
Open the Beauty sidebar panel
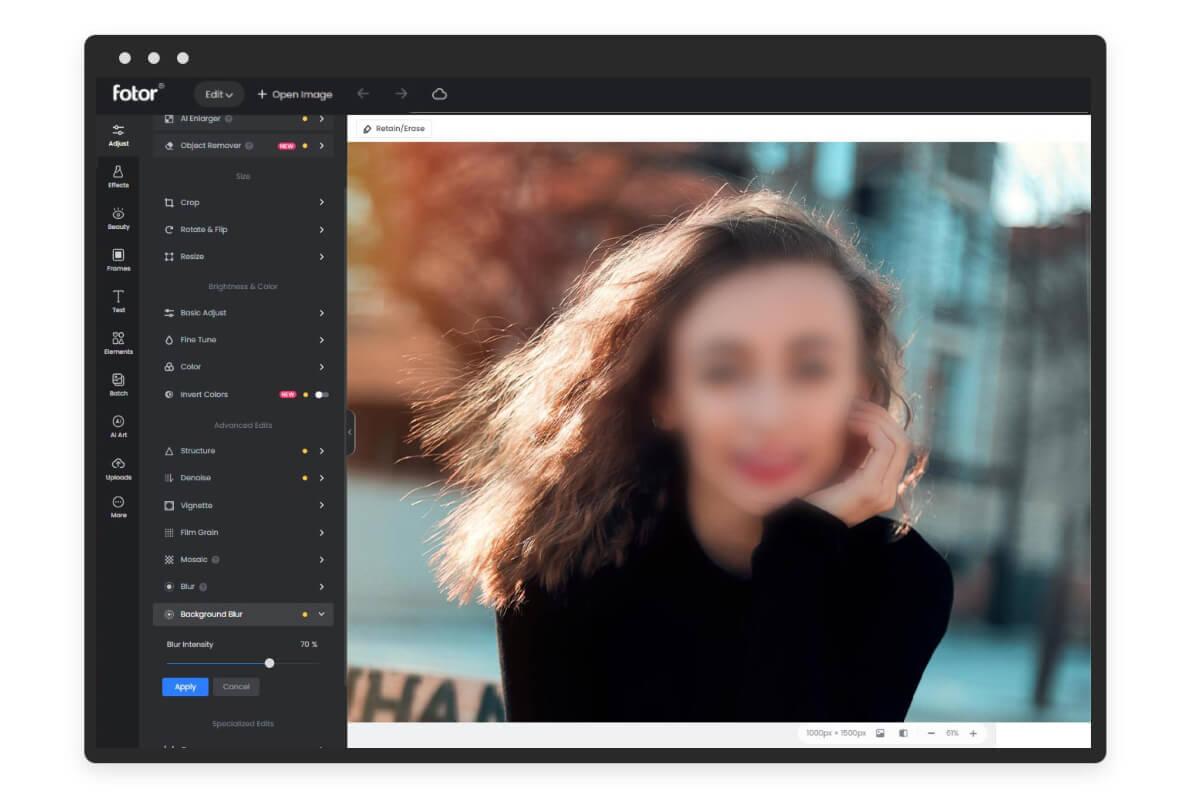(x=118, y=219)
